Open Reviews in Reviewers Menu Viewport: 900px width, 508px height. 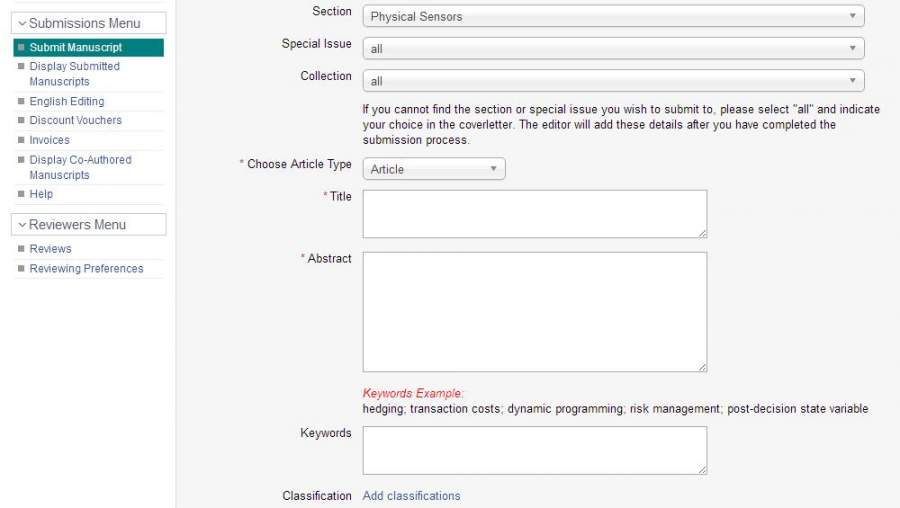pos(50,249)
